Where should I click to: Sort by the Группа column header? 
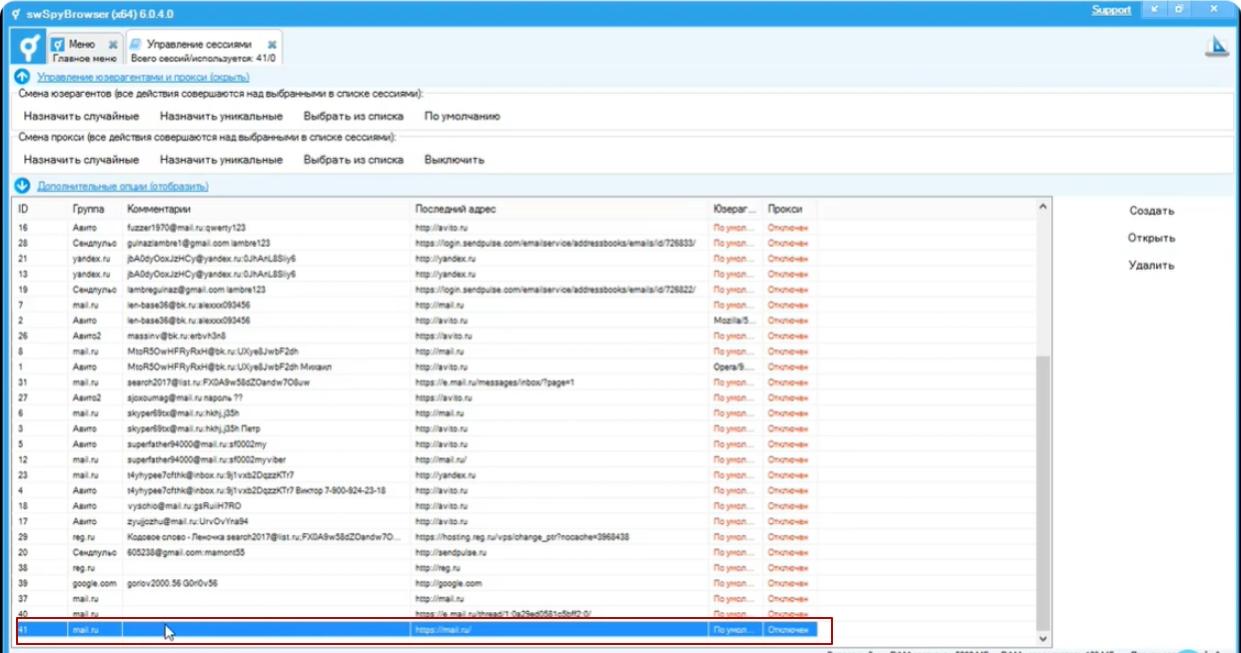[96, 208]
